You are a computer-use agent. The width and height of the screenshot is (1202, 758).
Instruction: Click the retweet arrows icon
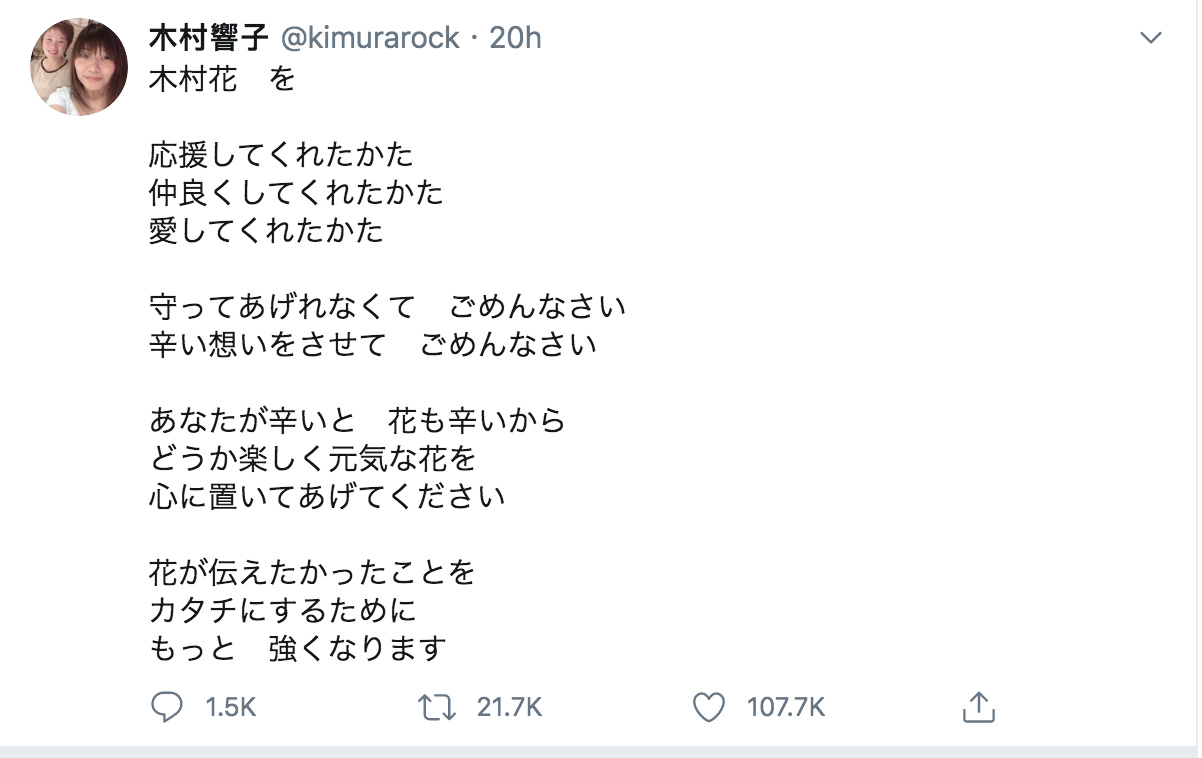[x=439, y=708]
